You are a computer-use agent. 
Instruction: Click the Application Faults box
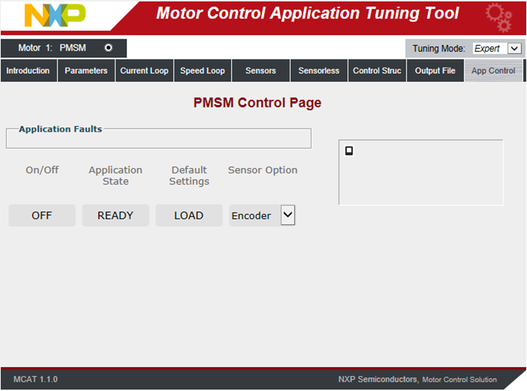point(159,138)
